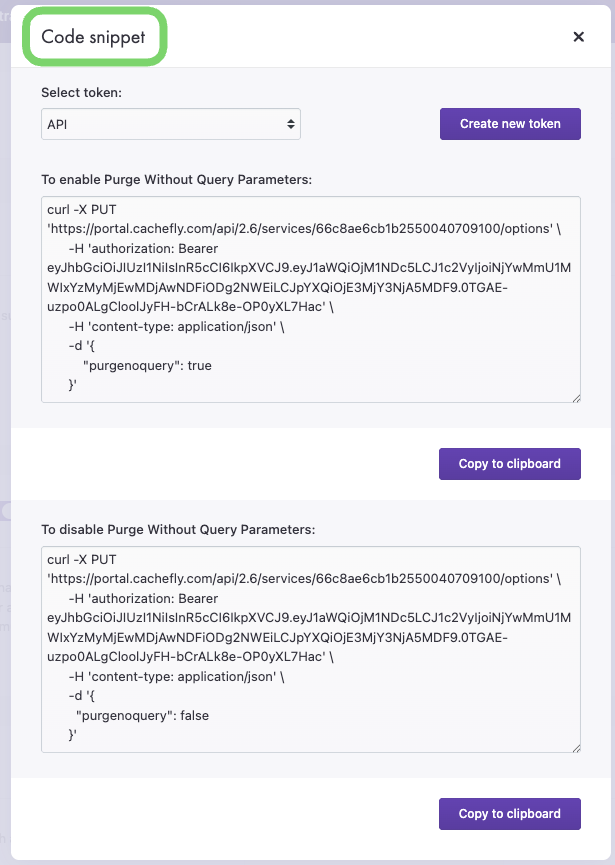
Task: Grab the enable code box resize handle
Action: point(576,398)
